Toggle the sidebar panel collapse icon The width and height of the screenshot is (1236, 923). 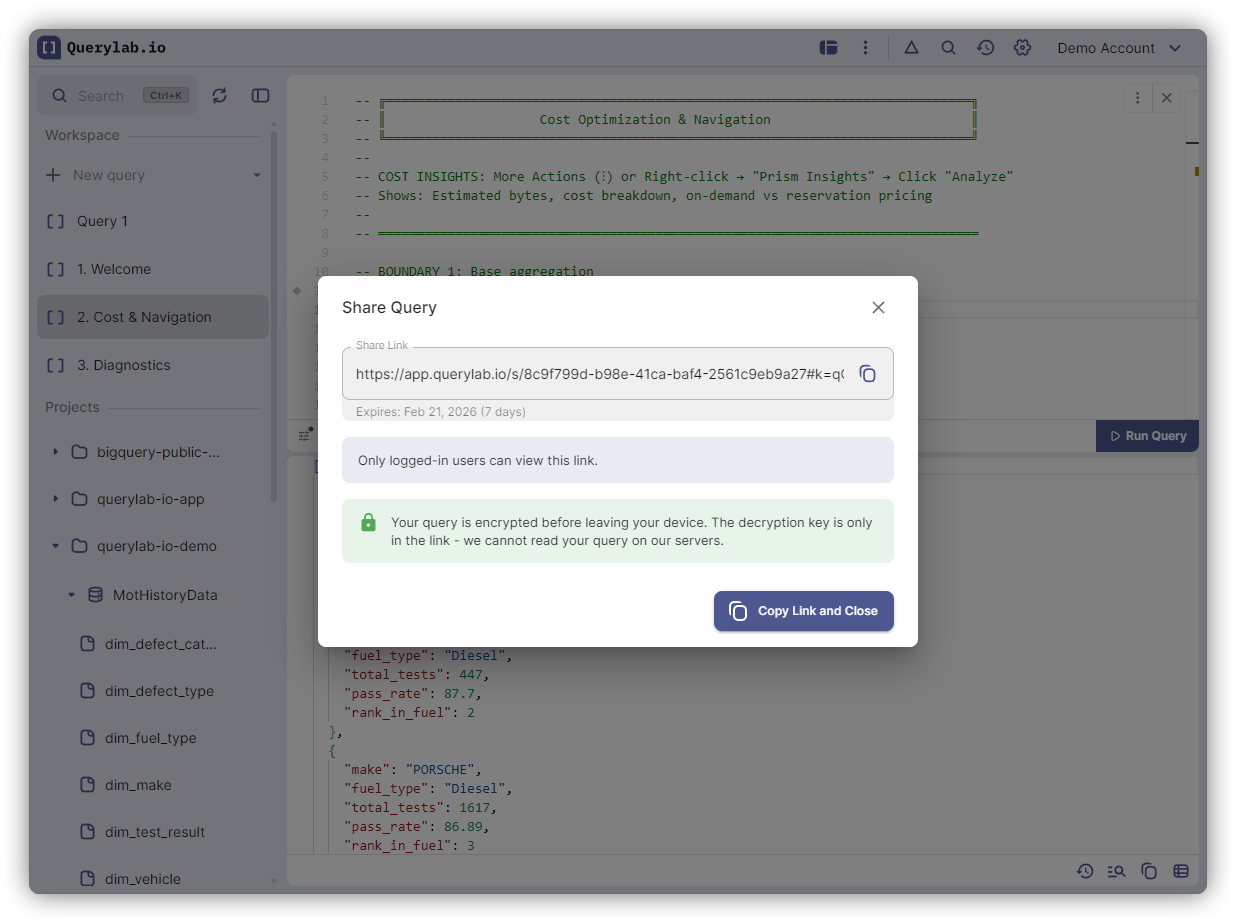tap(260, 96)
